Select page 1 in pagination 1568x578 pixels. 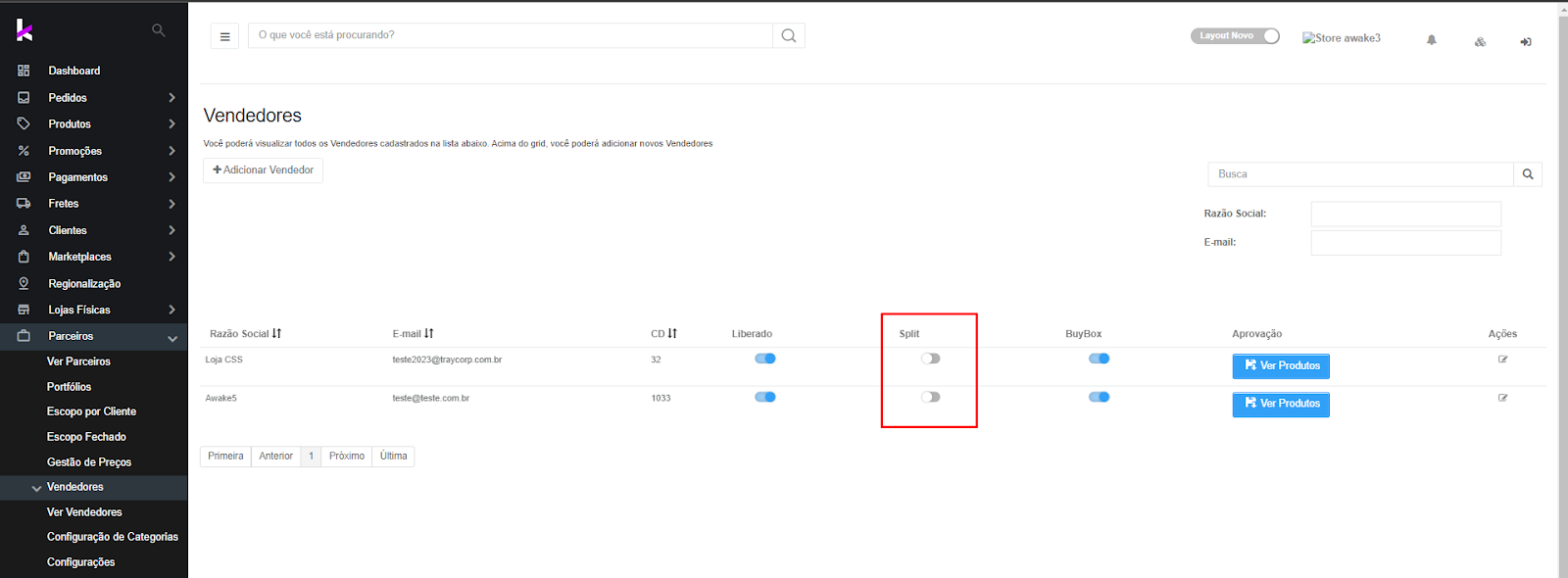pyautogui.click(x=312, y=457)
